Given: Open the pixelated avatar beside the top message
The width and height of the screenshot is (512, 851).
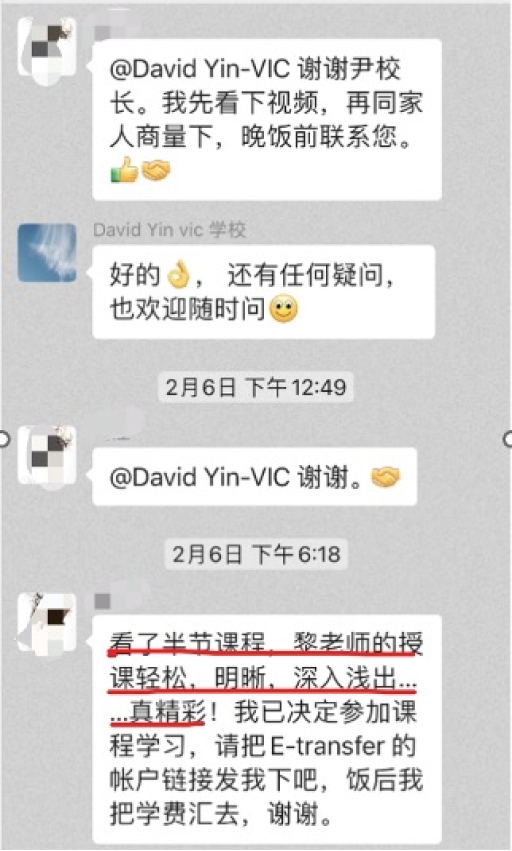Looking at the screenshot, I should coord(47,49).
